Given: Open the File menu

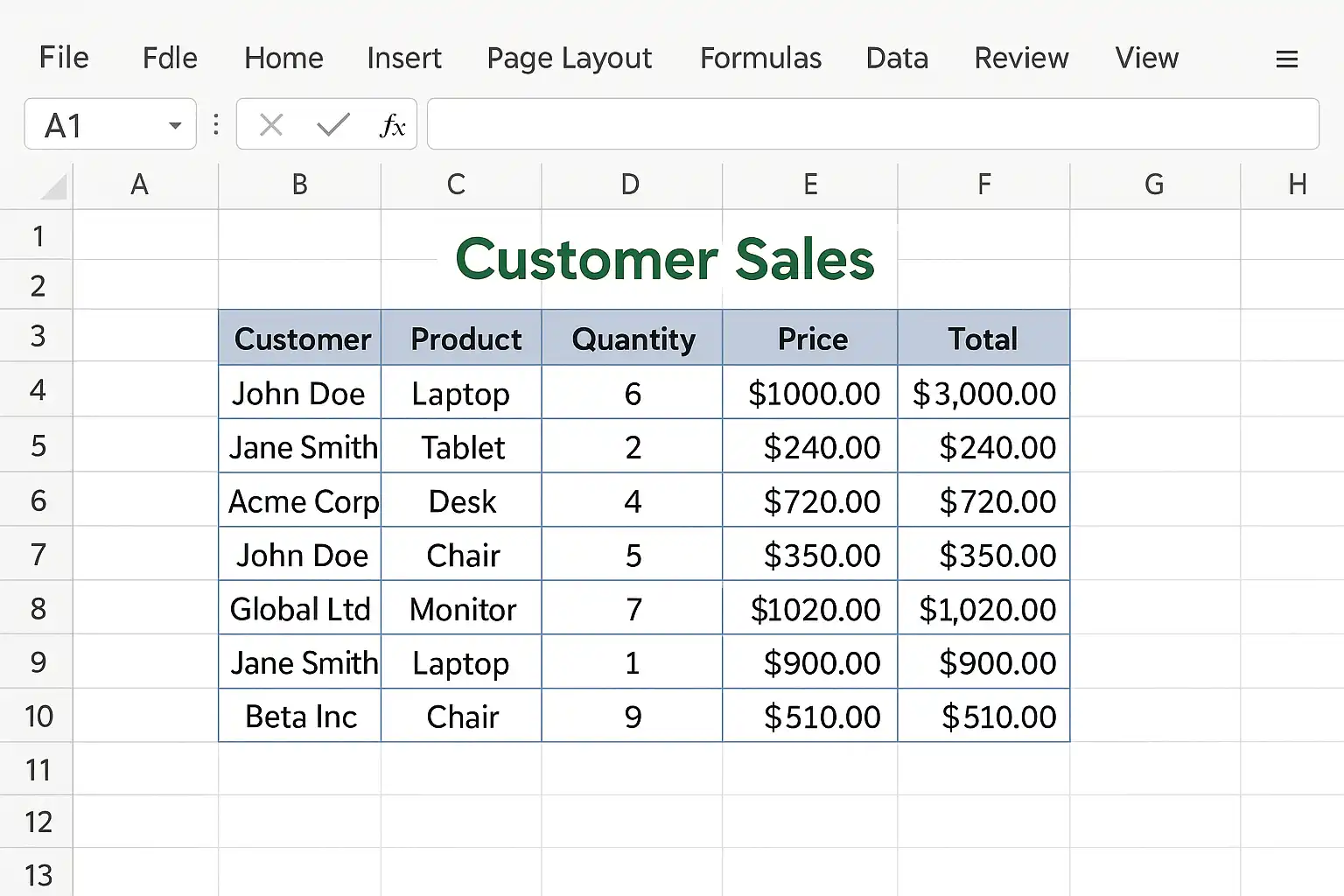Looking at the screenshot, I should [64, 58].
